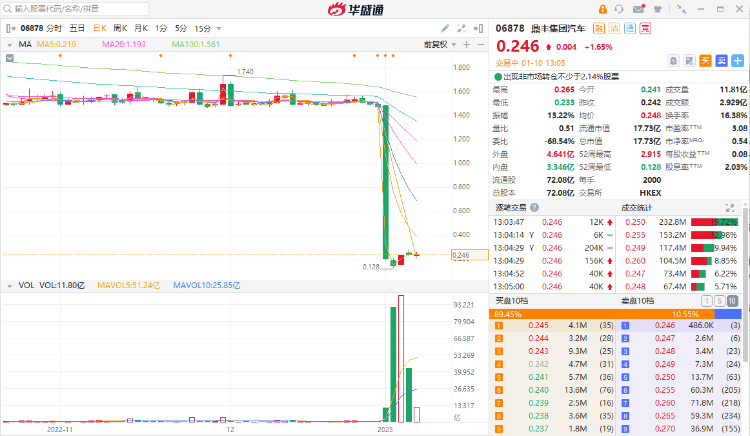Open help icon next to 逐笔交易
The image size is (750, 436).
(534, 207)
